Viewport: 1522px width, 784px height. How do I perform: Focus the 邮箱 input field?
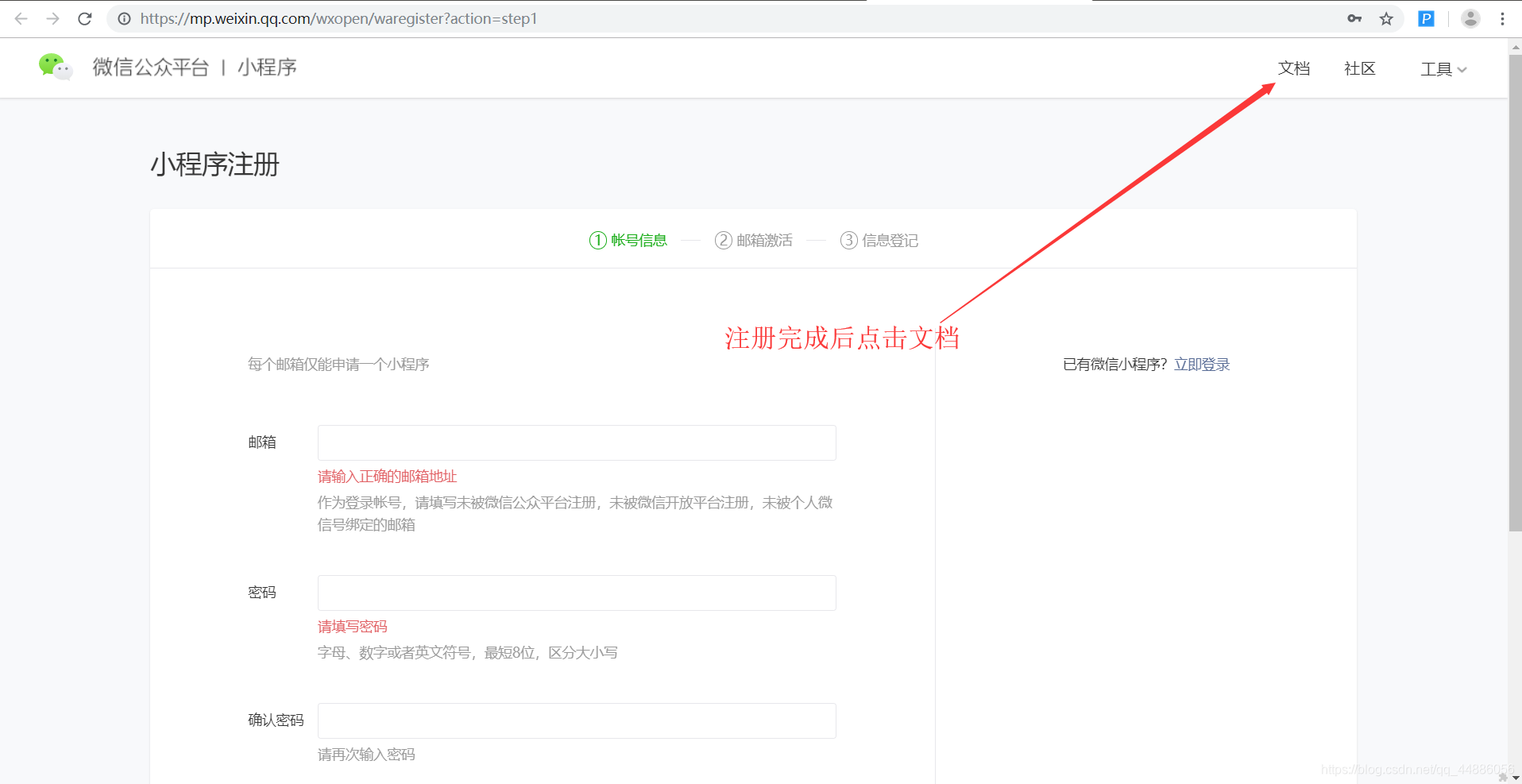[x=577, y=442]
